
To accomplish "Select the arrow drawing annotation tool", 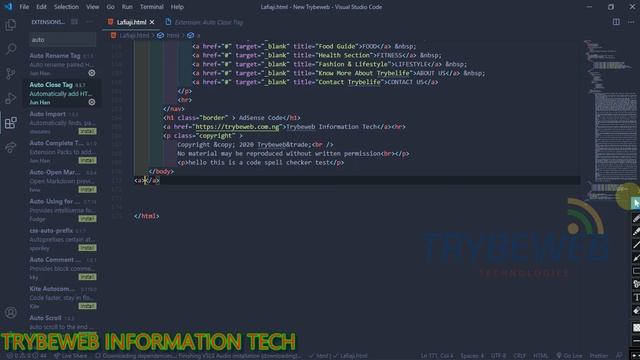I will 636,258.
